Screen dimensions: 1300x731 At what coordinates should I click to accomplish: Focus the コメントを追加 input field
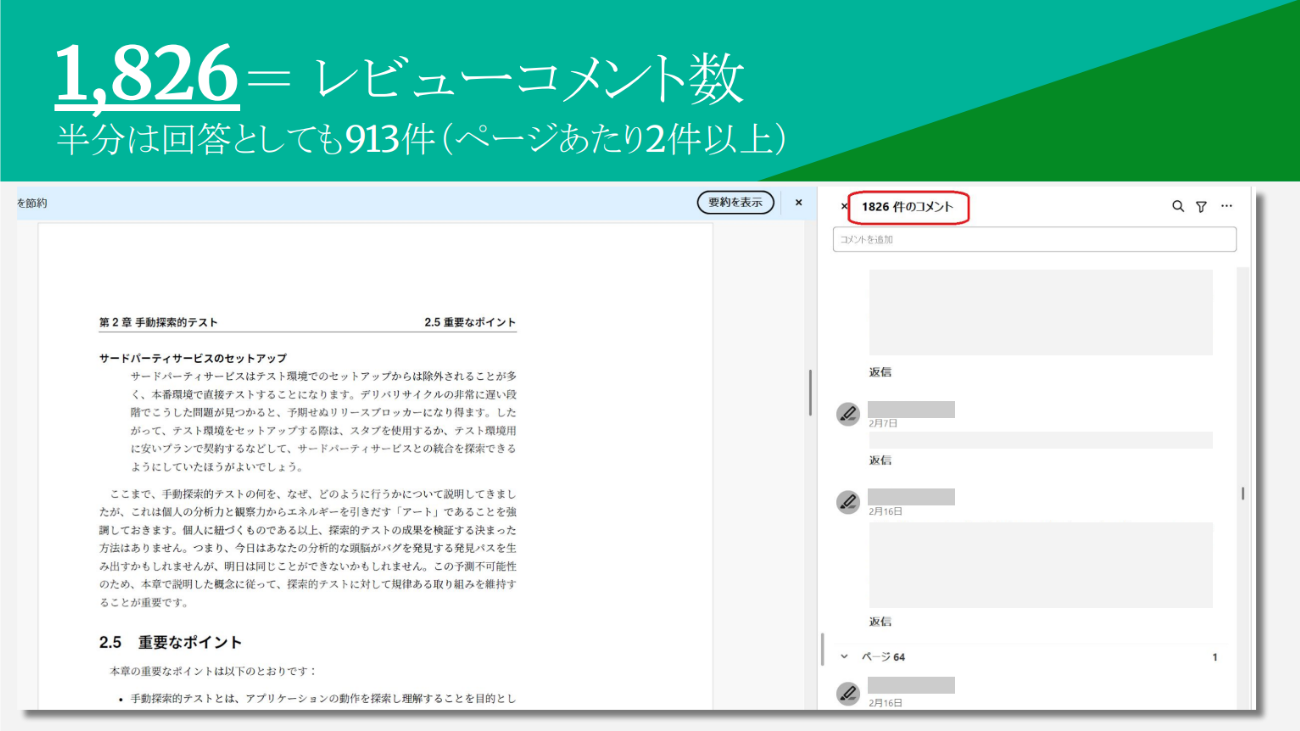1034,240
